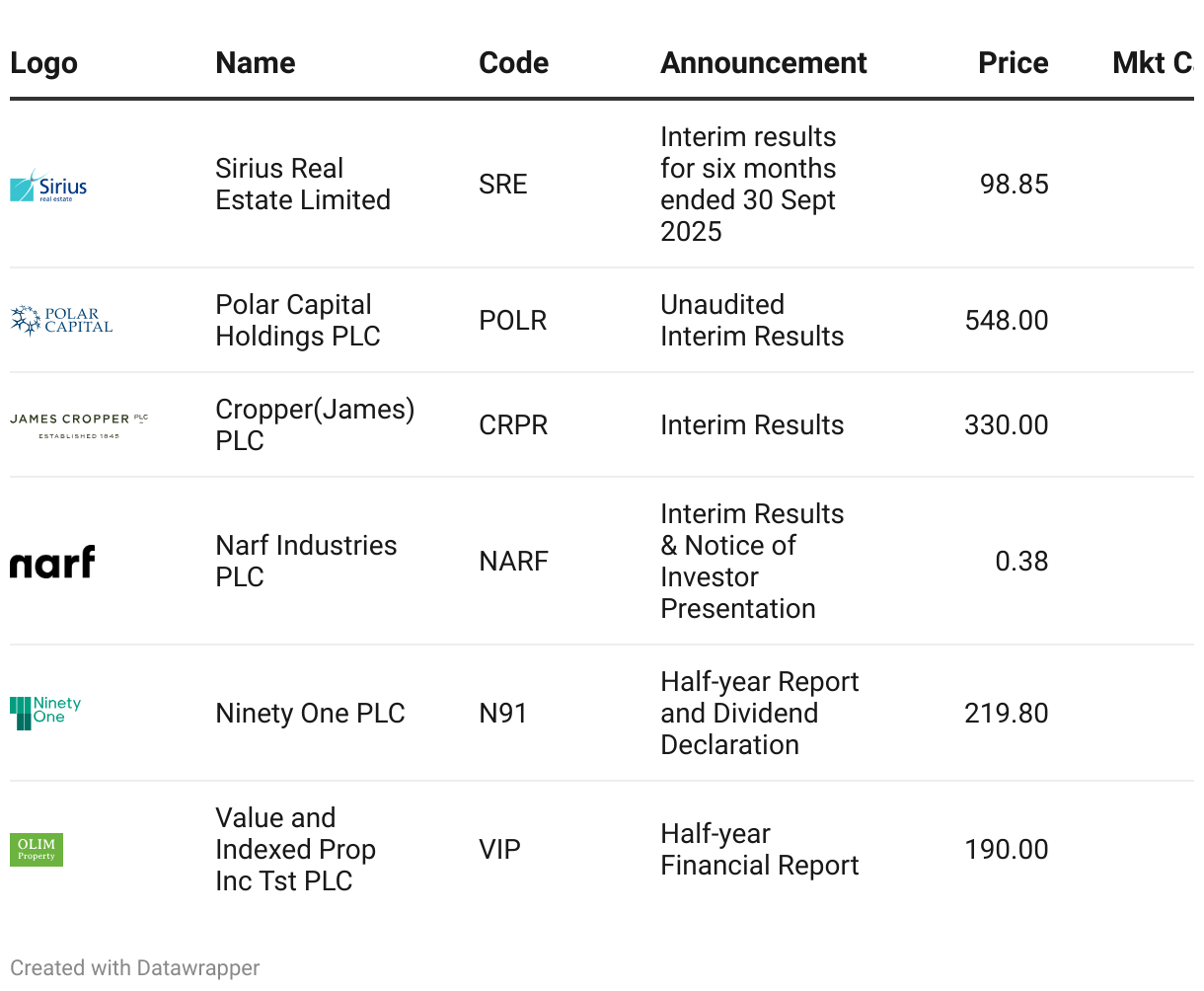This screenshot has width=1204, height=991.
Task: Click the Polar Capital logo
Action: pos(61,321)
